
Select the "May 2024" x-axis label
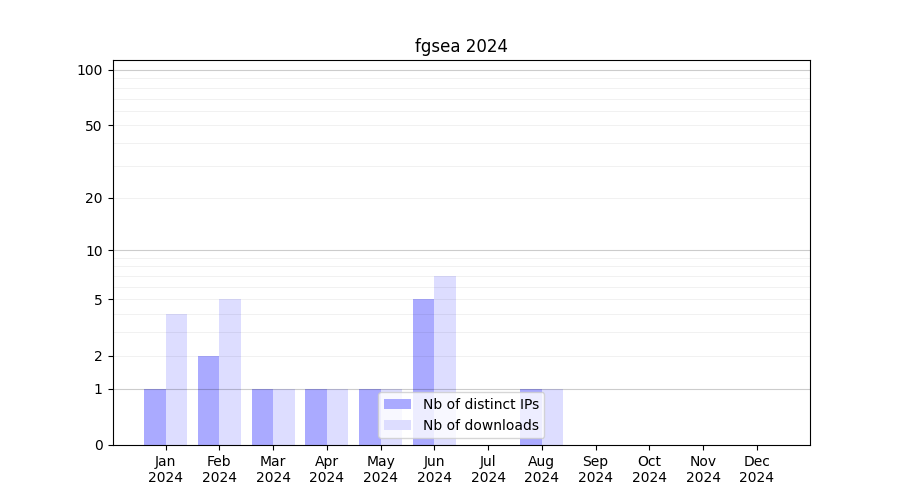(x=380, y=469)
